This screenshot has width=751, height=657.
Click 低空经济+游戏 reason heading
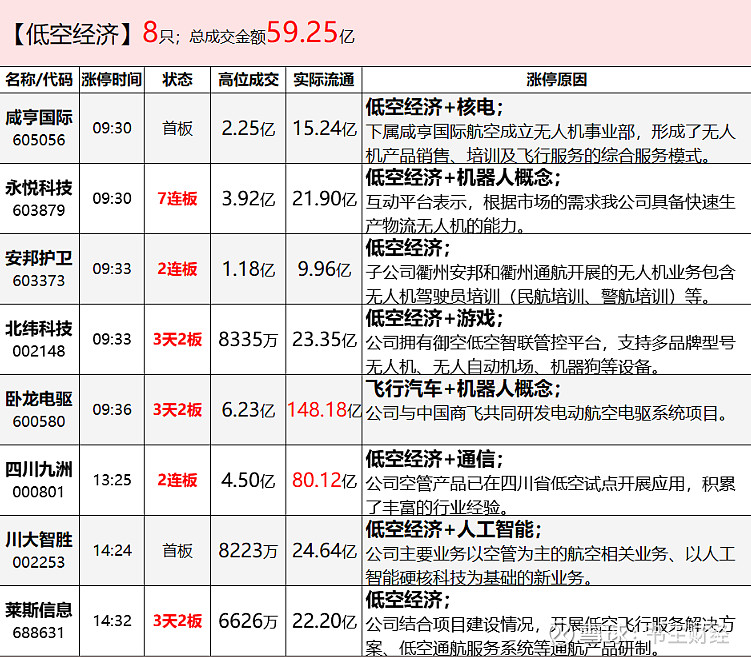click(434, 318)
